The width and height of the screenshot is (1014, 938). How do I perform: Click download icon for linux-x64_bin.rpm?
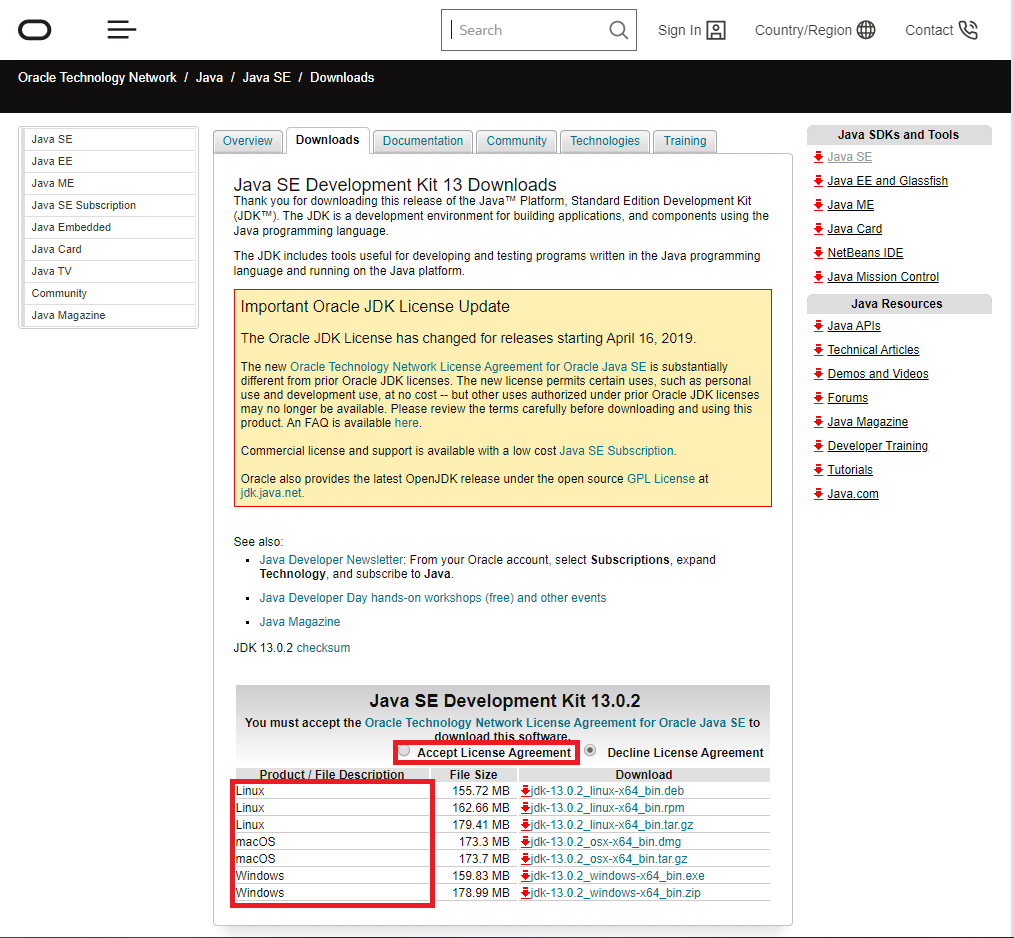click(525, 807)
